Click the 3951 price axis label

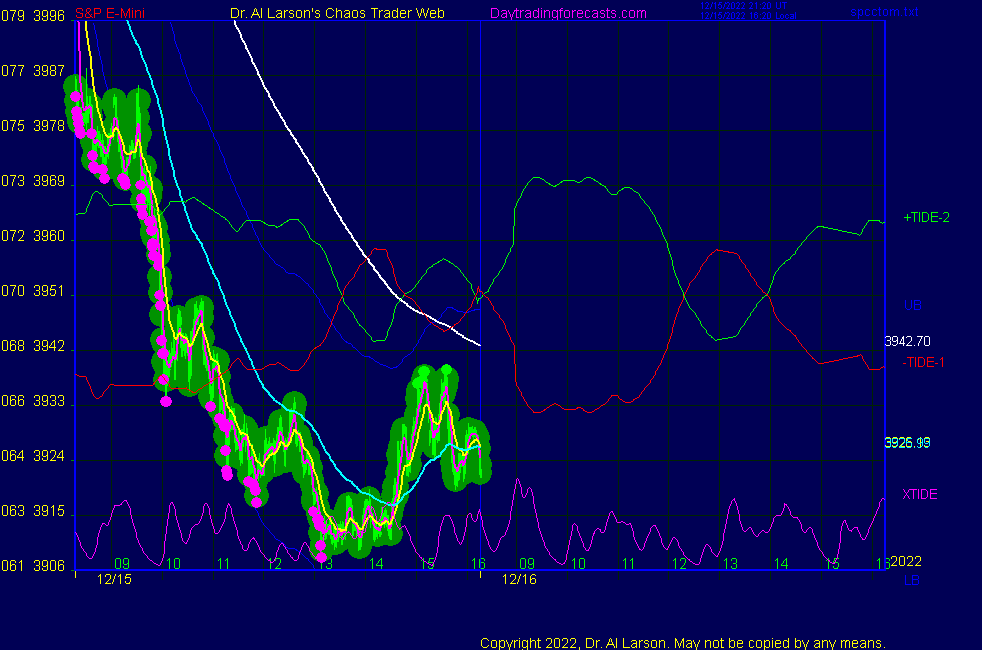pyautogui.click(x=49, y=292)
